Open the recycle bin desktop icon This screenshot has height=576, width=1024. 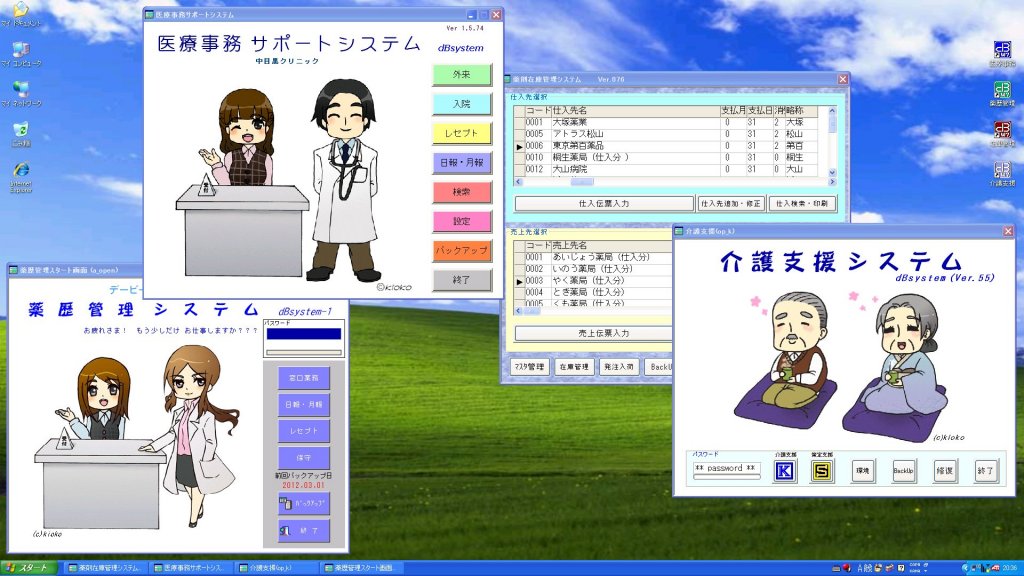pyautogui.click(x=20, y=130)
